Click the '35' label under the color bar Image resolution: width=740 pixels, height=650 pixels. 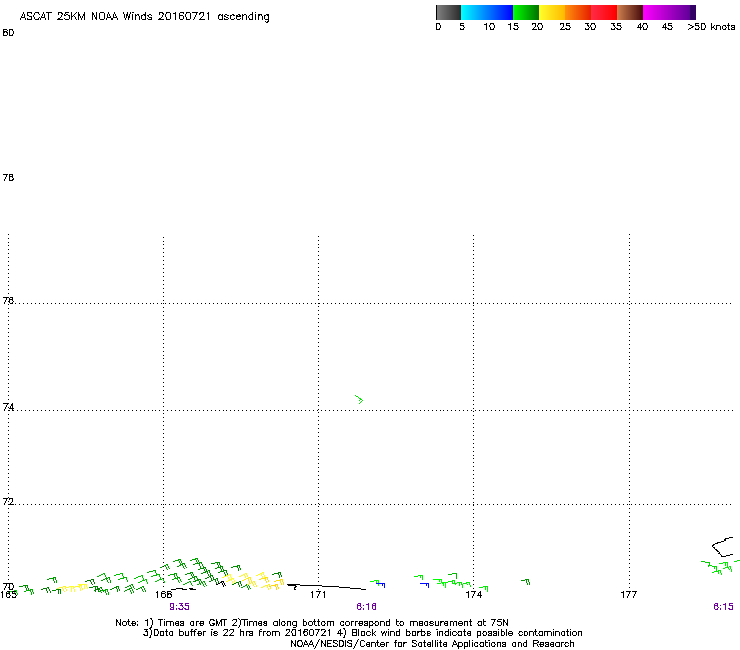(616, 27)
